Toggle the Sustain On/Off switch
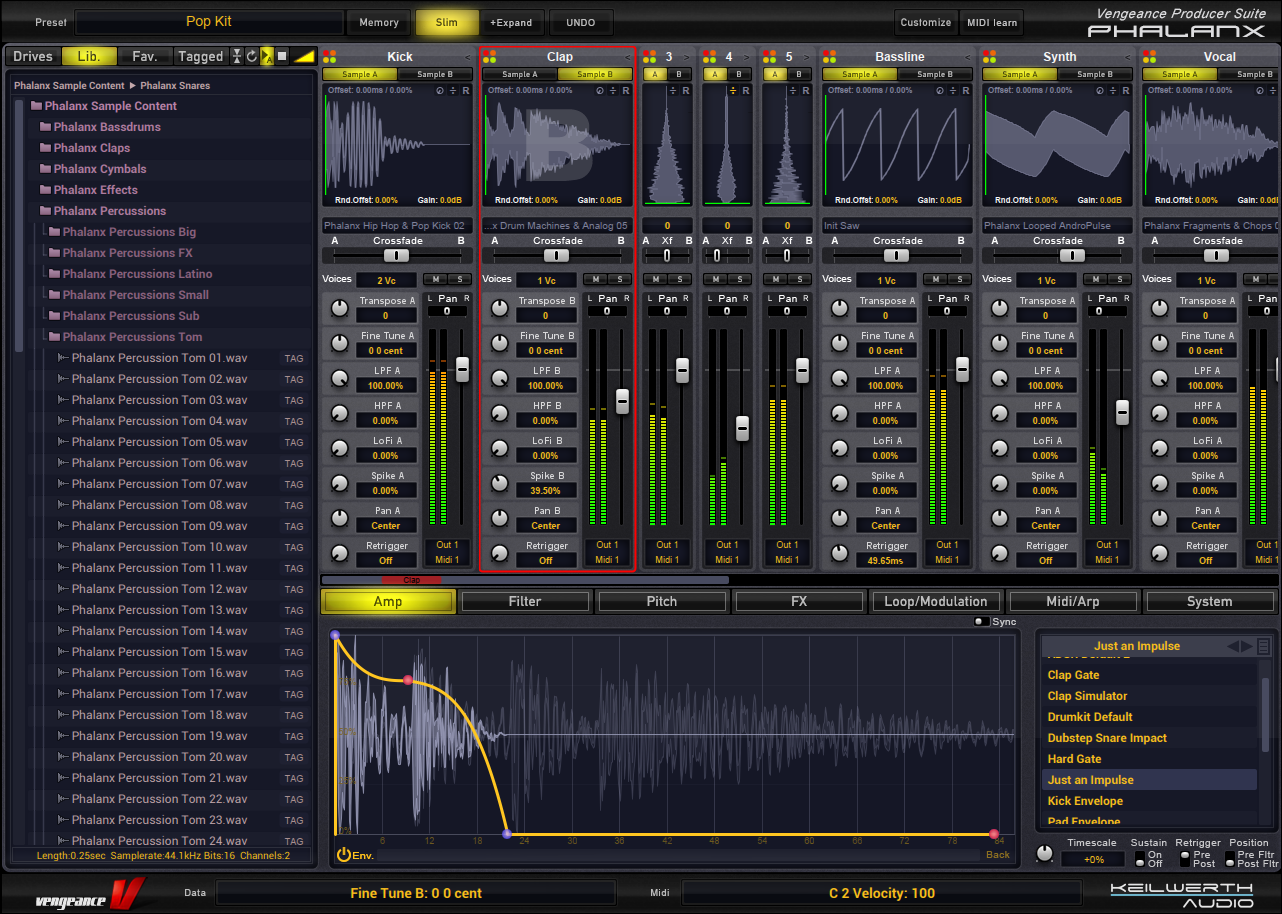1282x914 pixels. 1142,858
